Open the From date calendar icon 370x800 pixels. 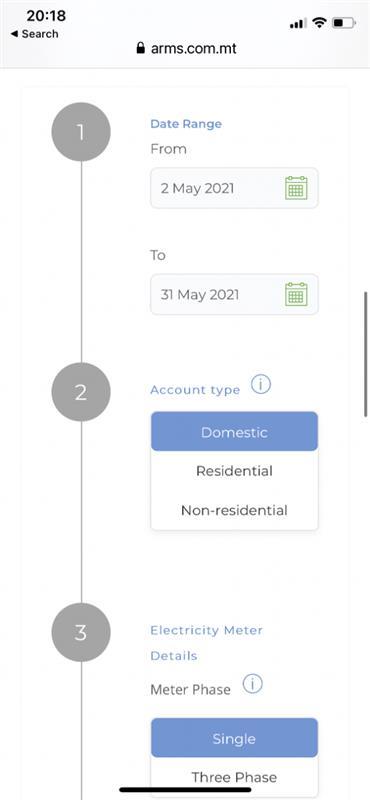point(296,188)
